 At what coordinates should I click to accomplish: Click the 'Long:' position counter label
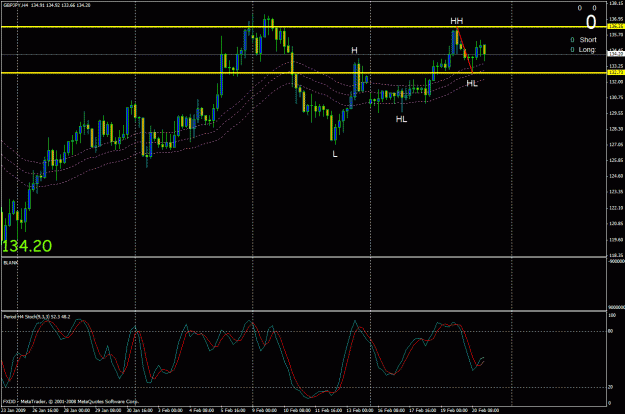[x=588, y=50]
